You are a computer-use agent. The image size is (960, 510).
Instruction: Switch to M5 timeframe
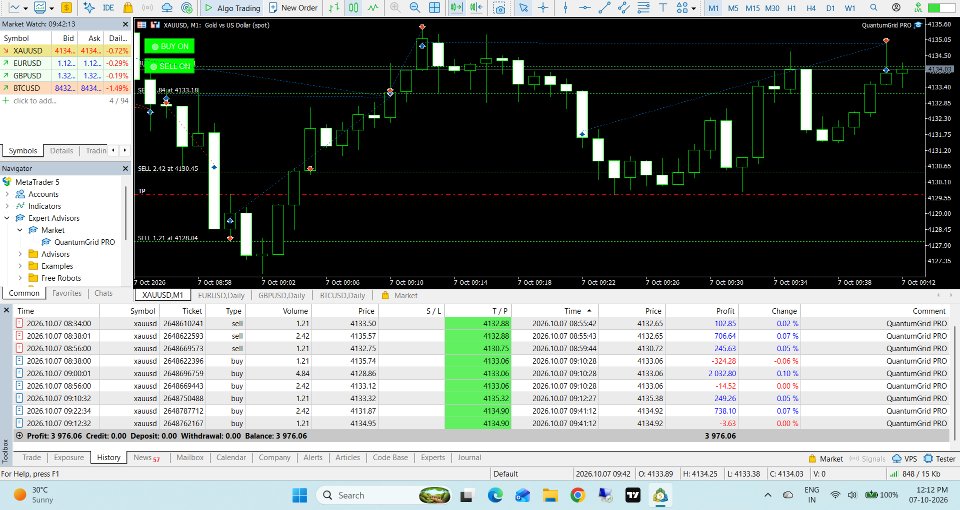(x=733, y=8)
